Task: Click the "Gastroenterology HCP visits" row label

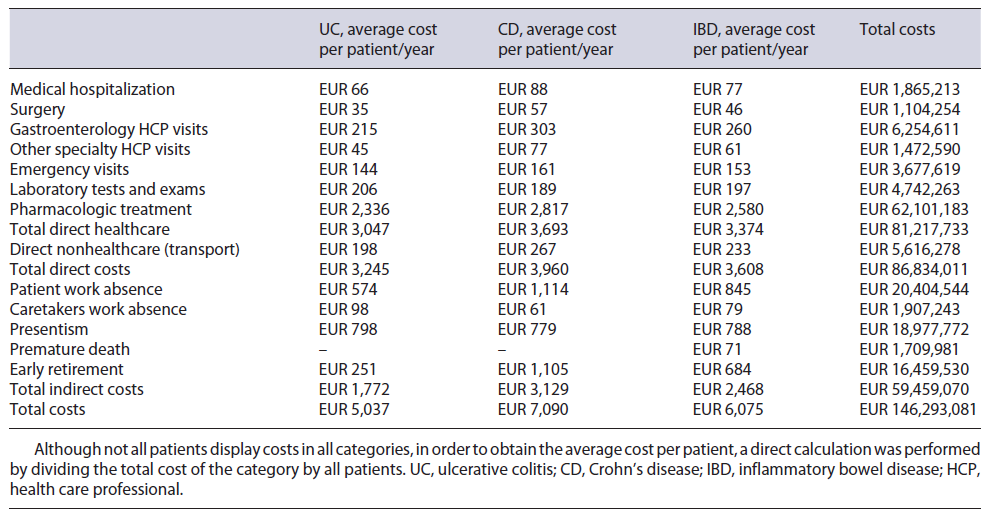Action: click(109, 129)
